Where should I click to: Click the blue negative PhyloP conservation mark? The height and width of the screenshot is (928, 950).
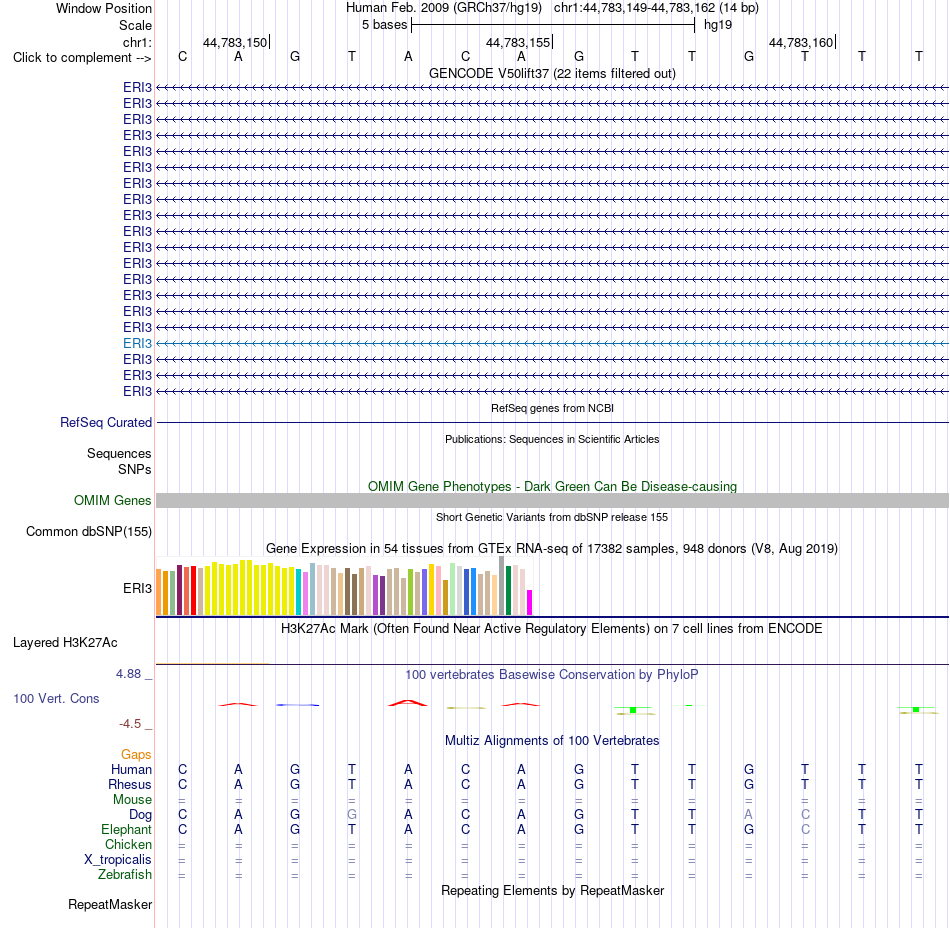[x=297, y=705]
